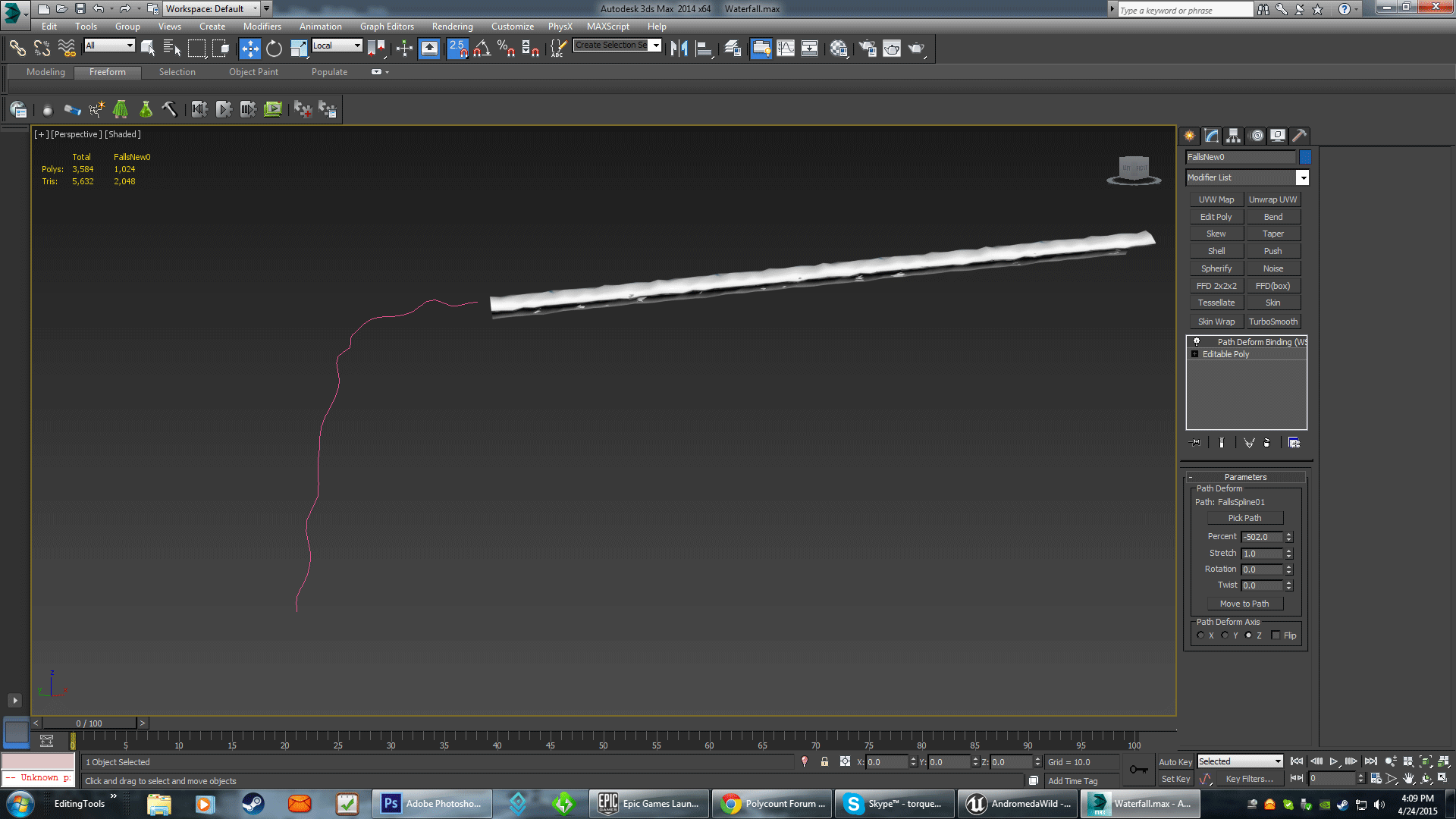Screen dimensions: 1456x819
Task: Open the Curve Editor icon
Action: coord(786,49)
